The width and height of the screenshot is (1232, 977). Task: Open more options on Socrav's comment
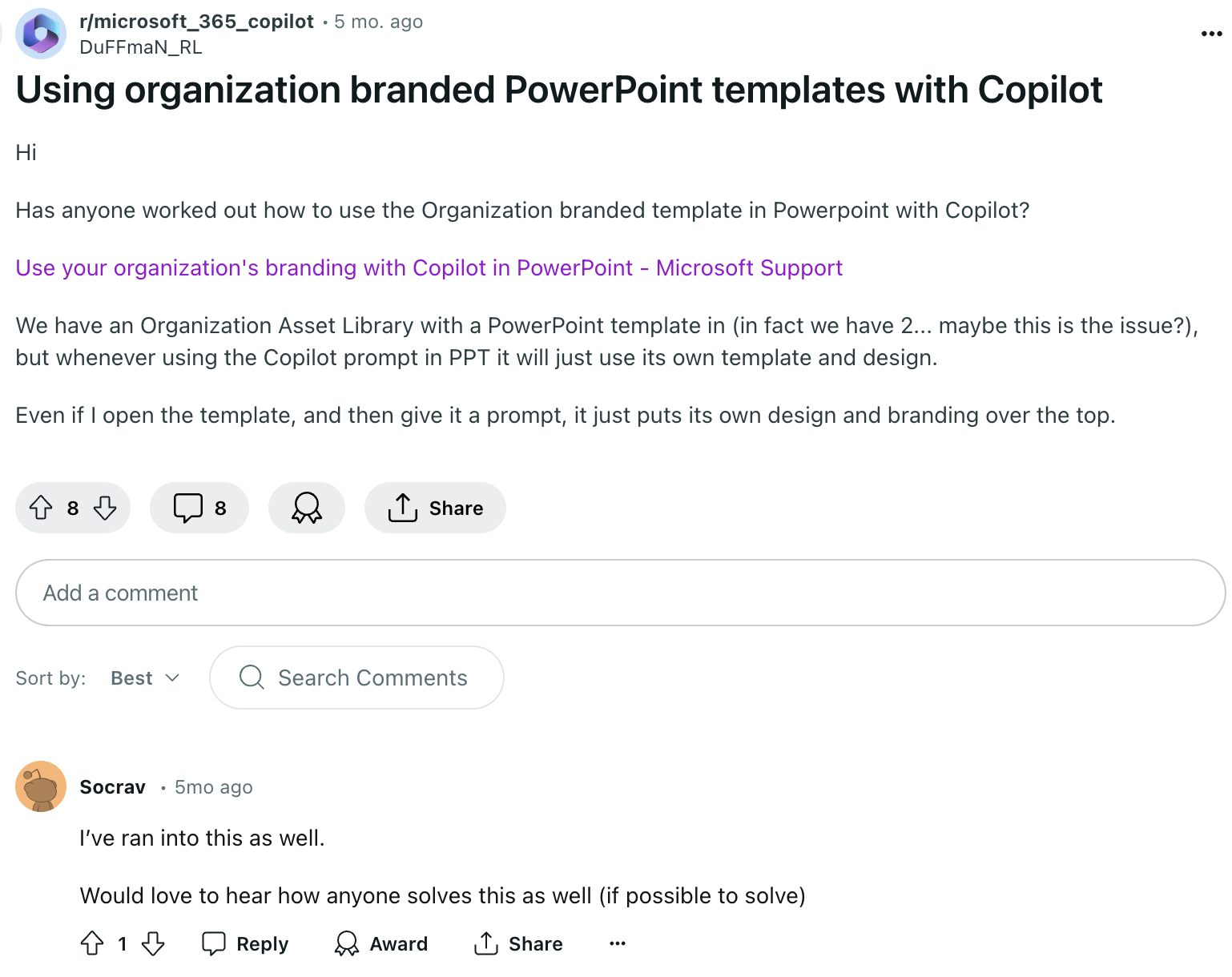(x=618, y=943)
